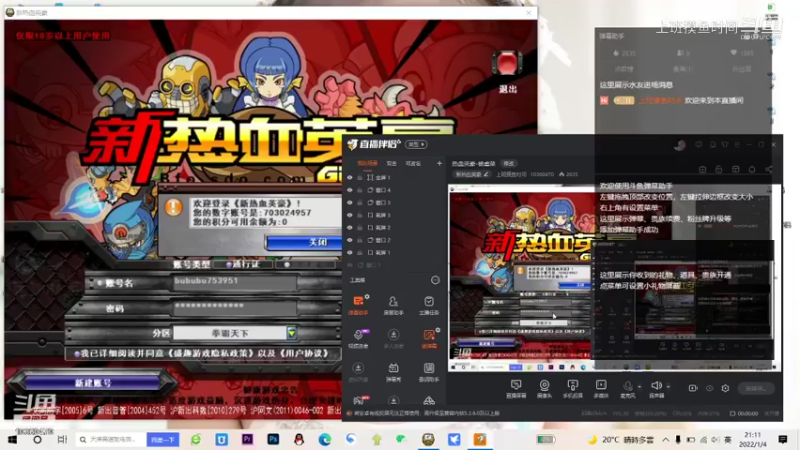
Task: Click the 修改 button next to room title
Action: pos(509,163)
